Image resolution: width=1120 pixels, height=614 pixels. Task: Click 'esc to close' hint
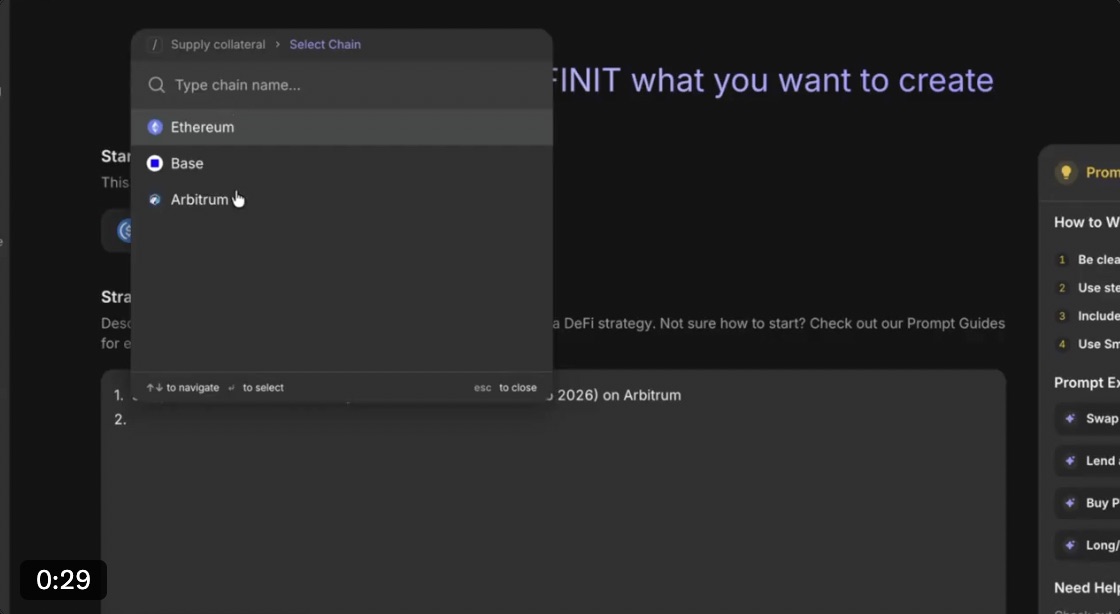(505, 388)
